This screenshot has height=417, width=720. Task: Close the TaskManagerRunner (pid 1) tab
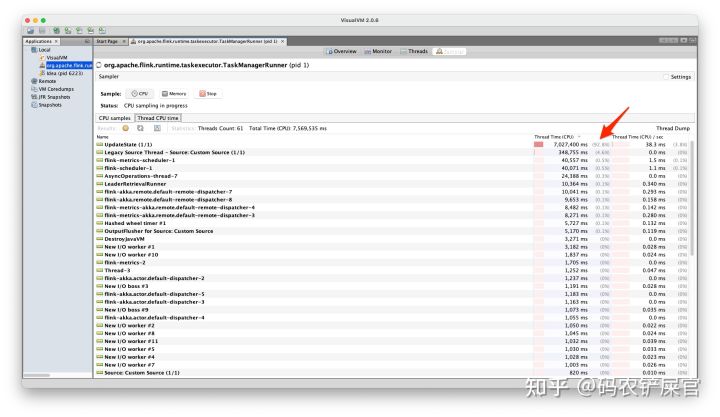click(x=282, y=41)
